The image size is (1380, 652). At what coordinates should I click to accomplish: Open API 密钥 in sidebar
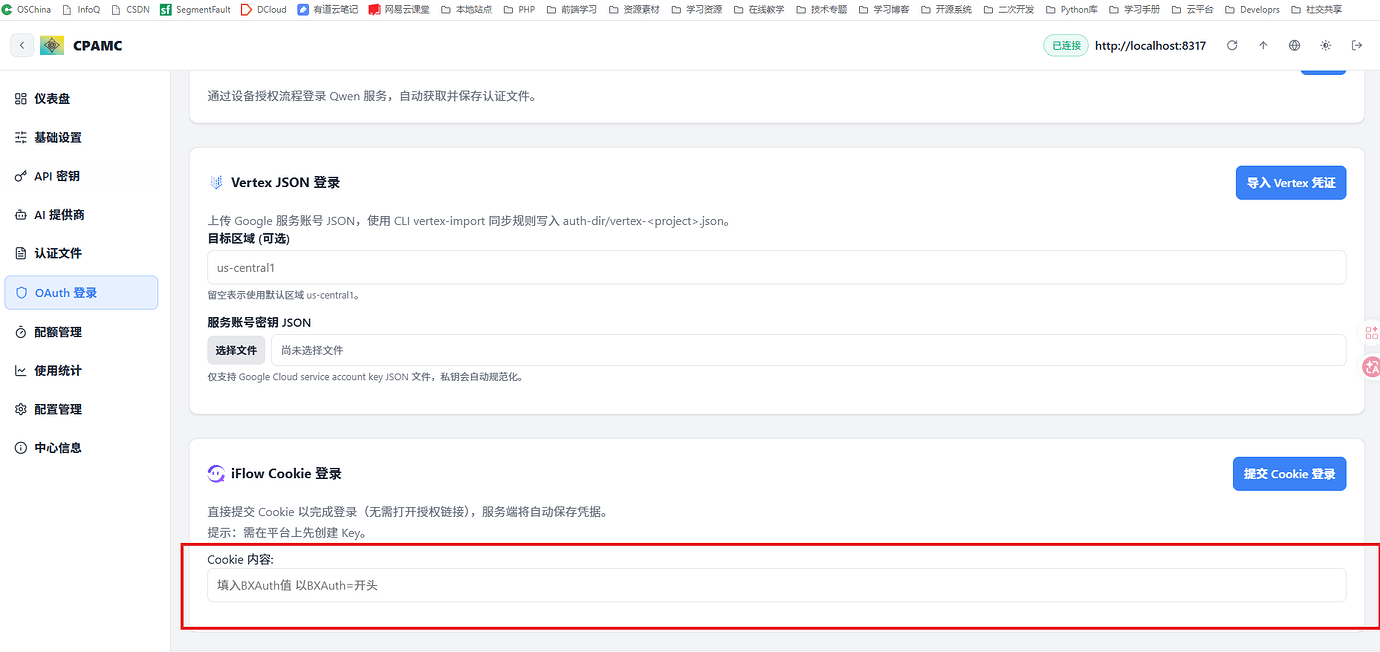pyautogui.click(x=81, y=176)
